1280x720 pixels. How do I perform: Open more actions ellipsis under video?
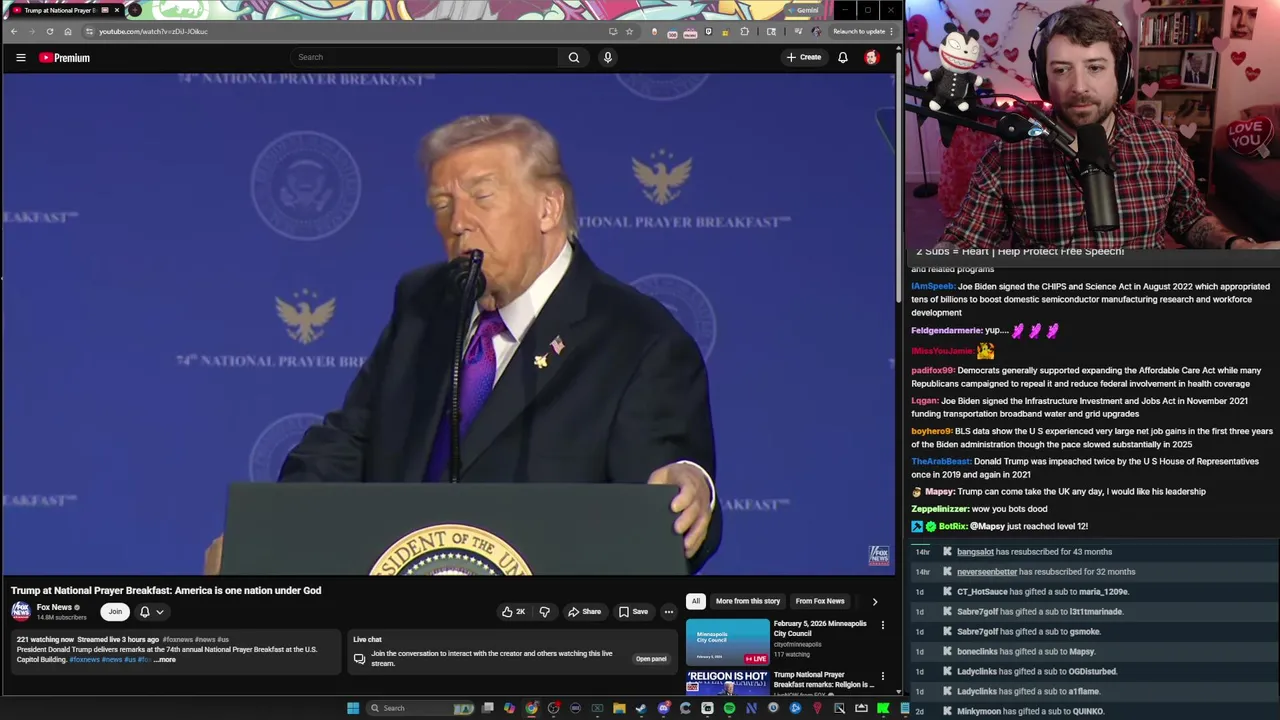point(669,611)
